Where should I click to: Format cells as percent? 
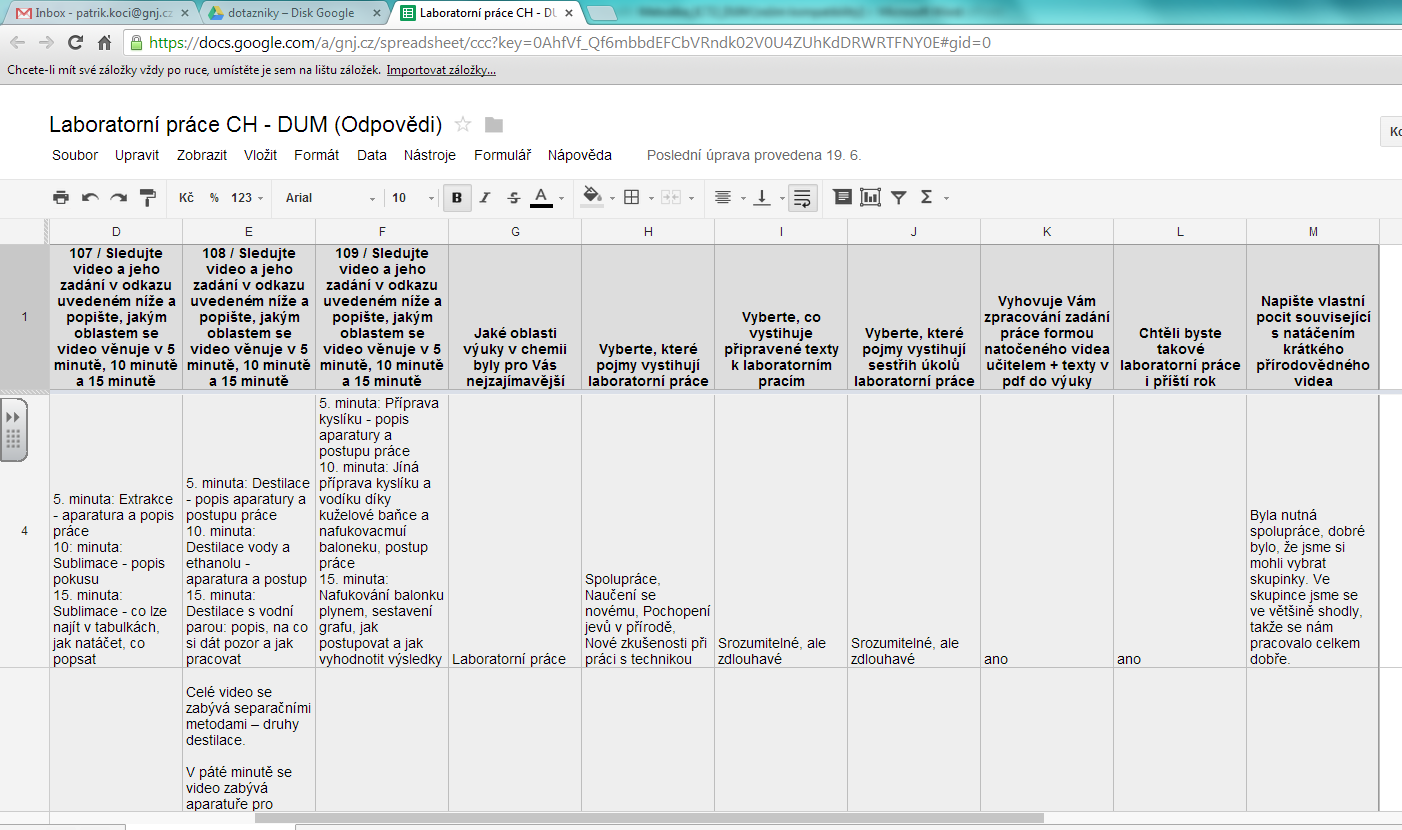[x=214, y=198]
